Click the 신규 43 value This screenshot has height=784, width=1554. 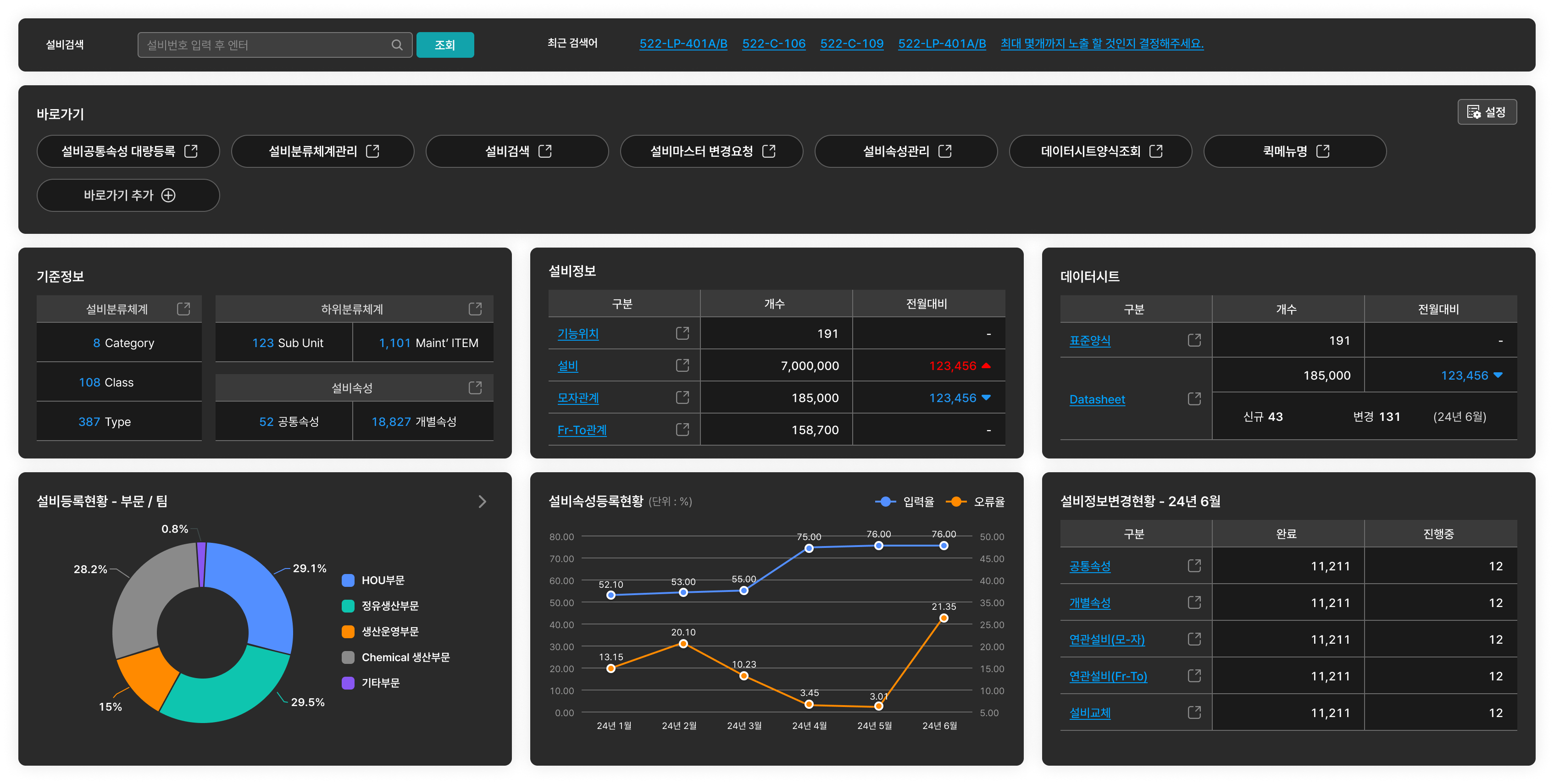click(x=1263, y=417)
